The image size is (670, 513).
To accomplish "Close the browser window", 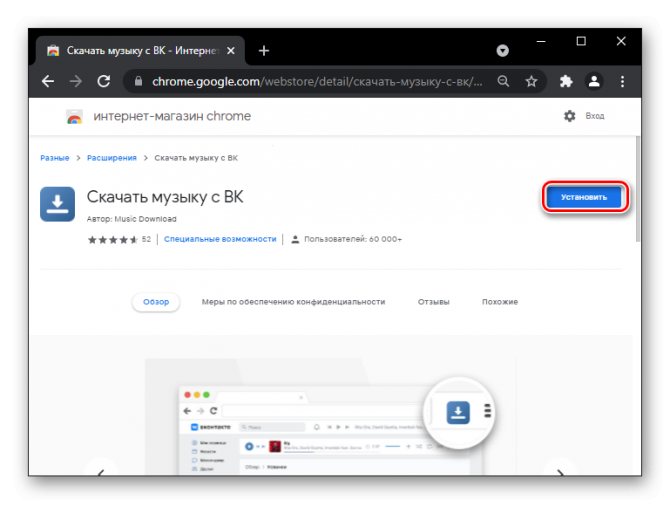I will [621, 41].
